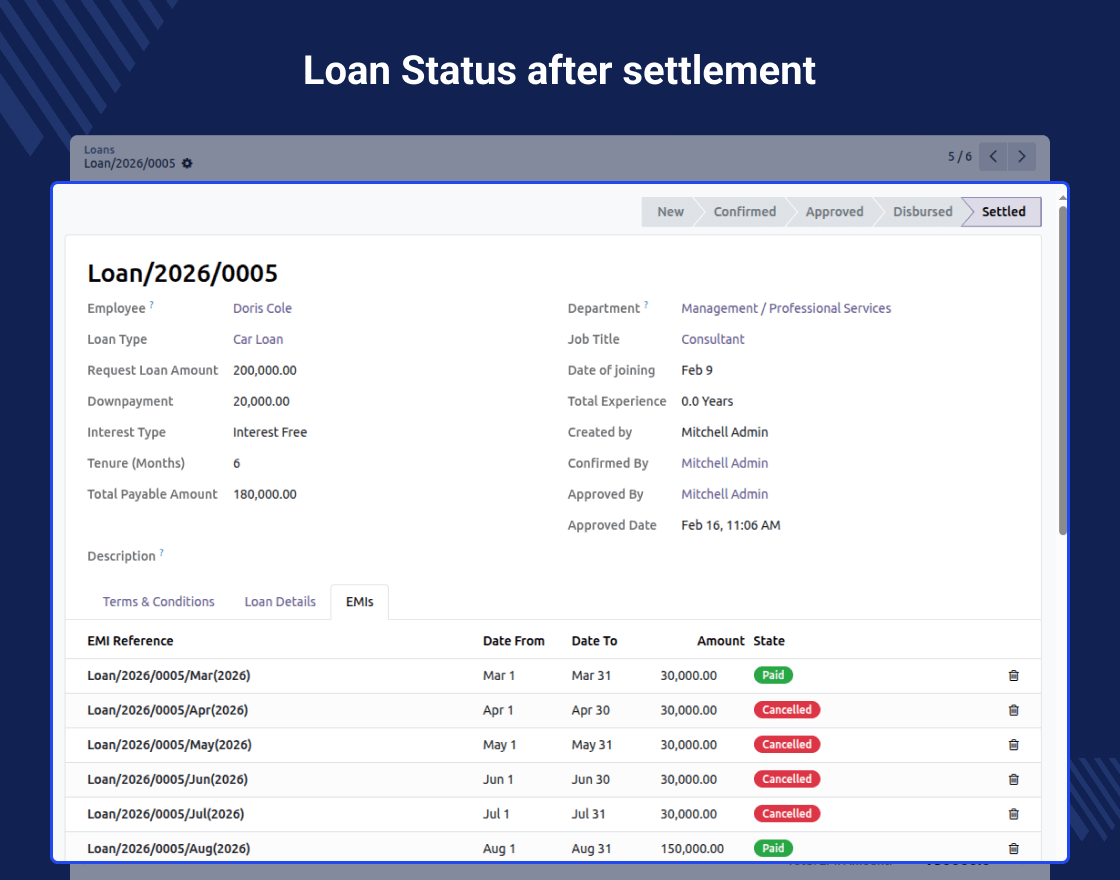Open employee Doris Cole link
Screen dimensions: 1120x880
tap(262, 309)
